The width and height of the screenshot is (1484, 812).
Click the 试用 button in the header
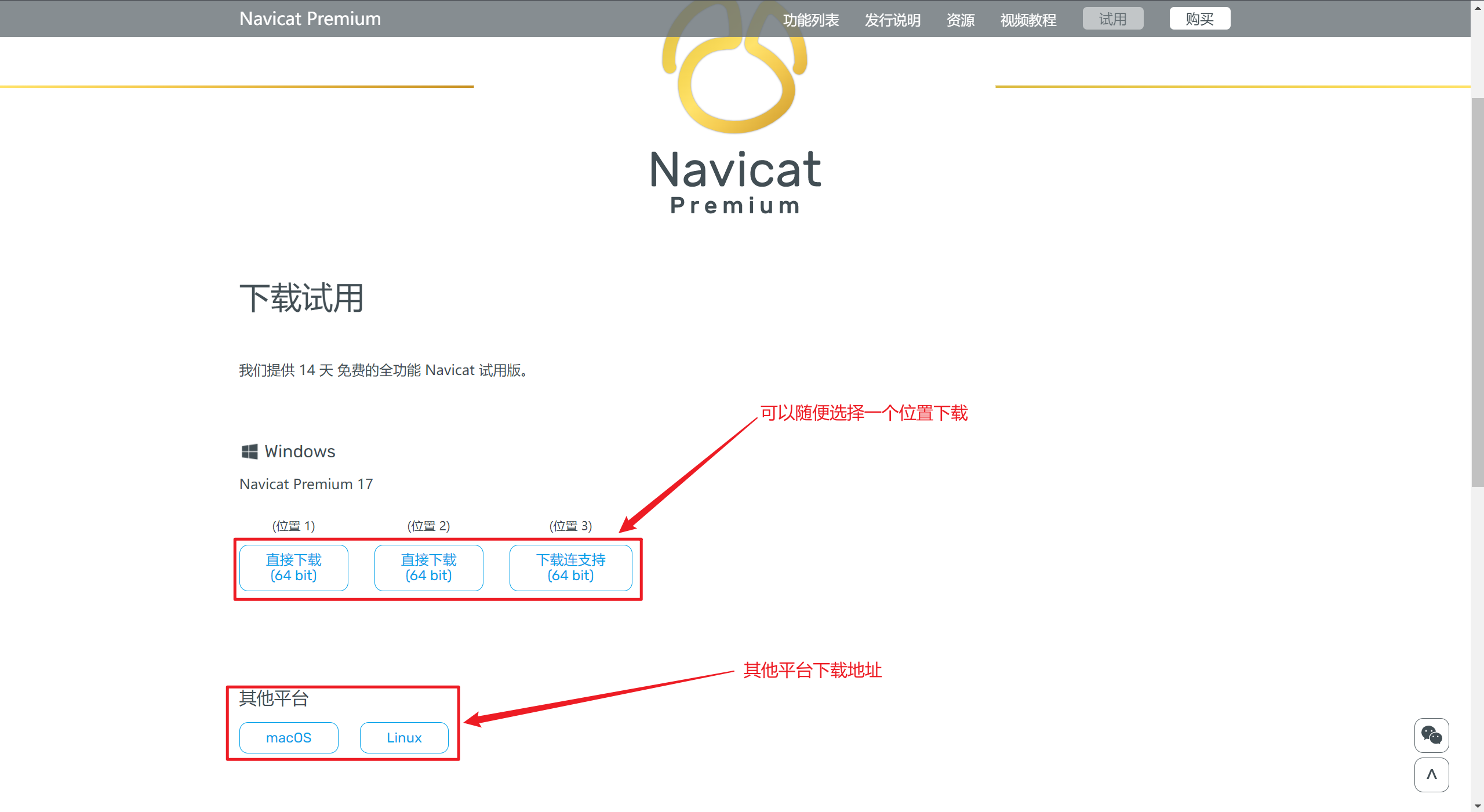pos(1112,18)
